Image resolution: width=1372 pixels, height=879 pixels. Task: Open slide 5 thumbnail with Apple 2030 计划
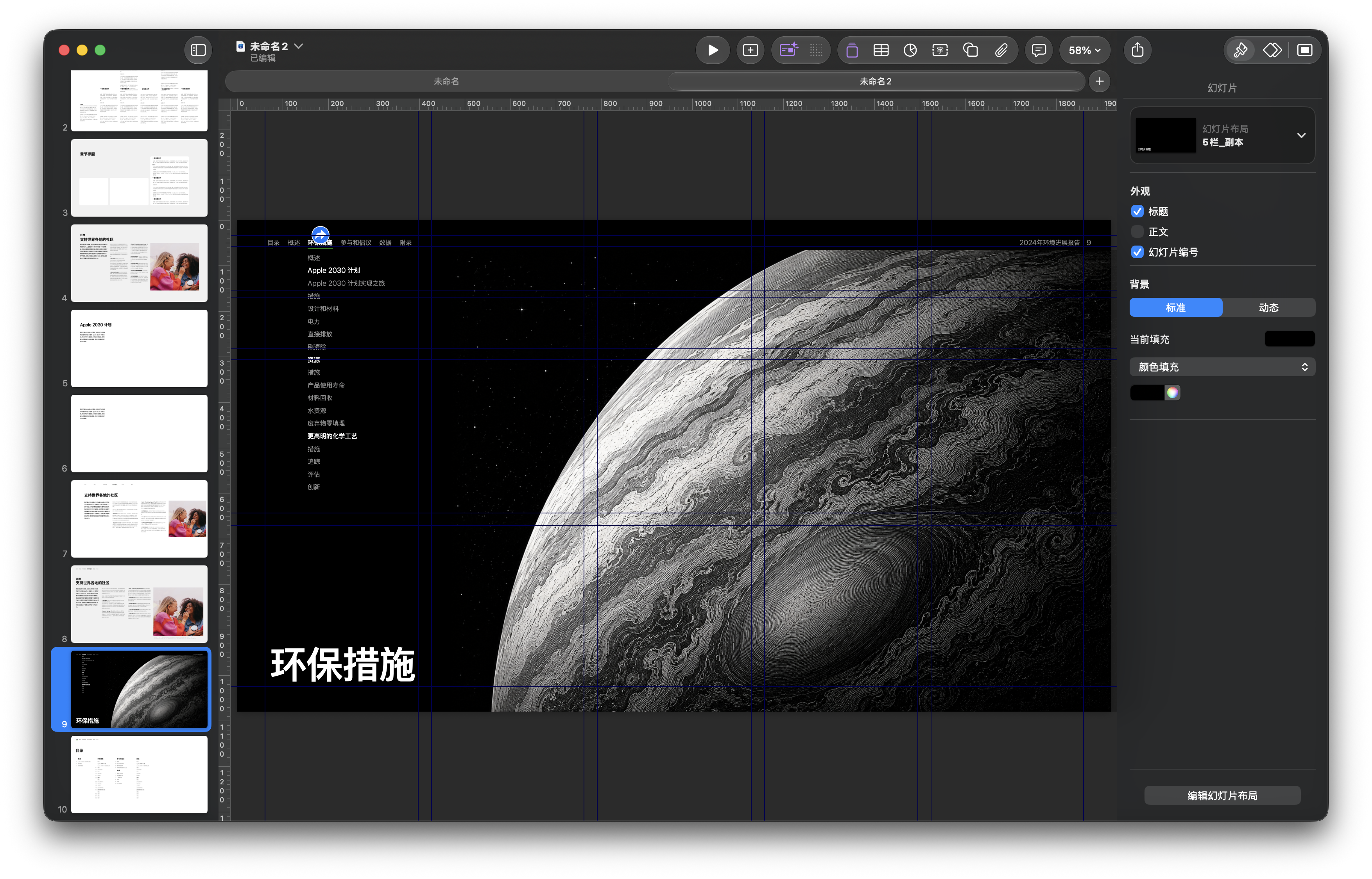click(x=139, y=348)
